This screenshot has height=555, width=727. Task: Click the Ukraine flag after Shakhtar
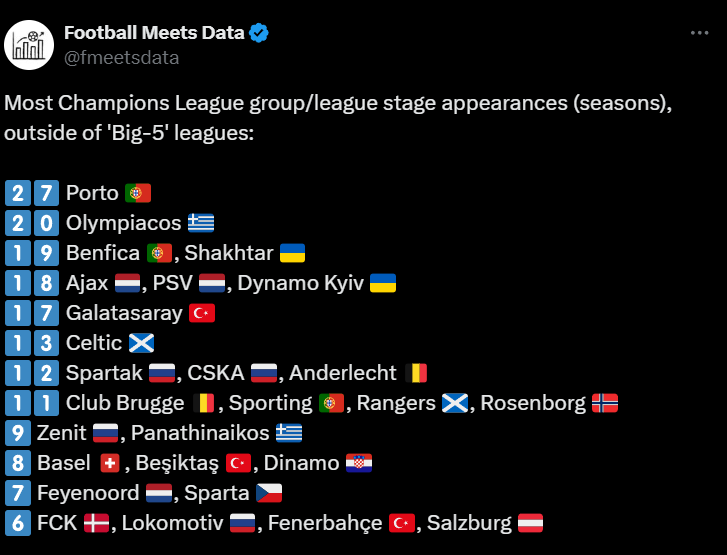point(293,253)
